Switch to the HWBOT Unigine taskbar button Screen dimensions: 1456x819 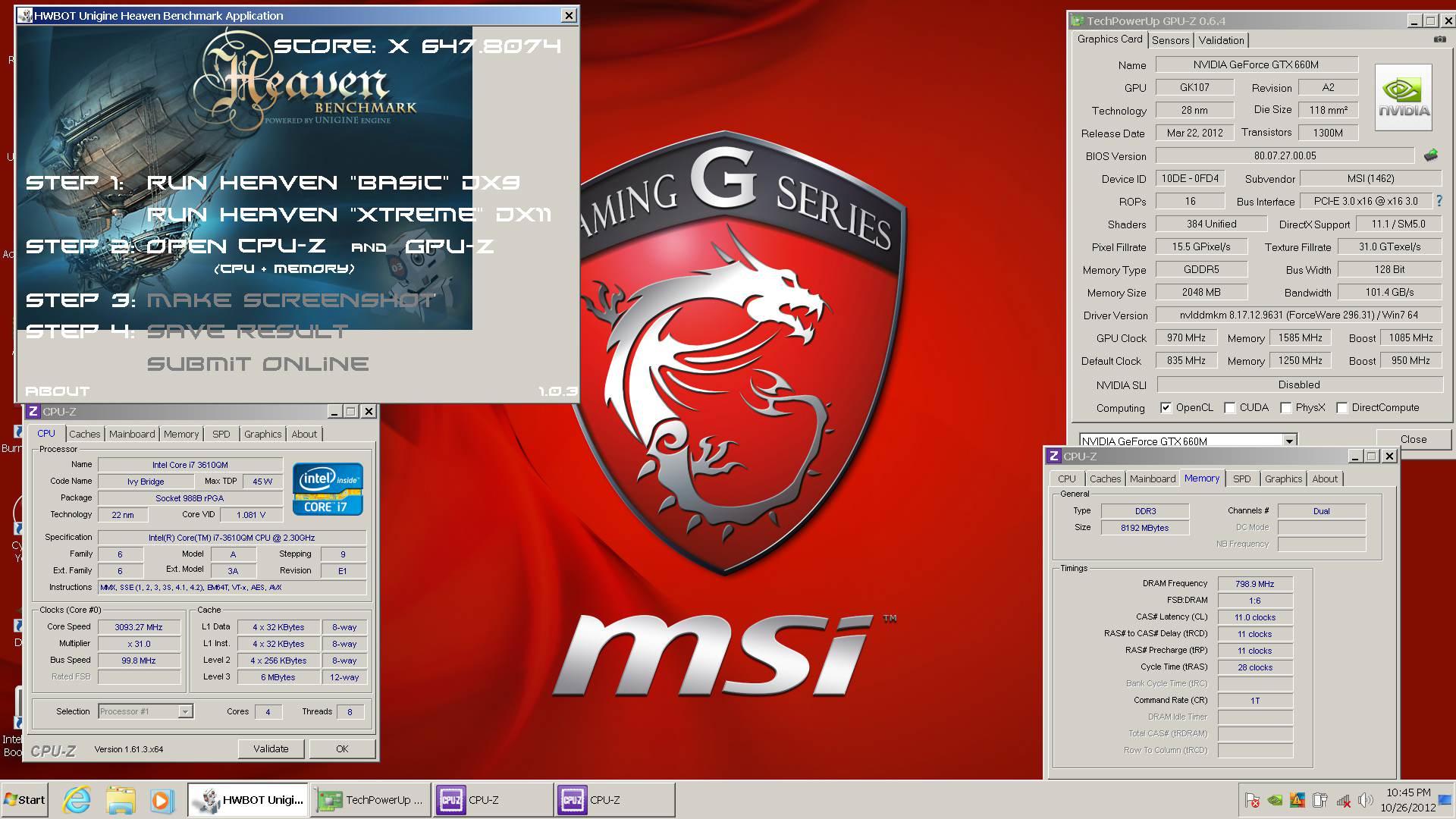pos(247,800)
